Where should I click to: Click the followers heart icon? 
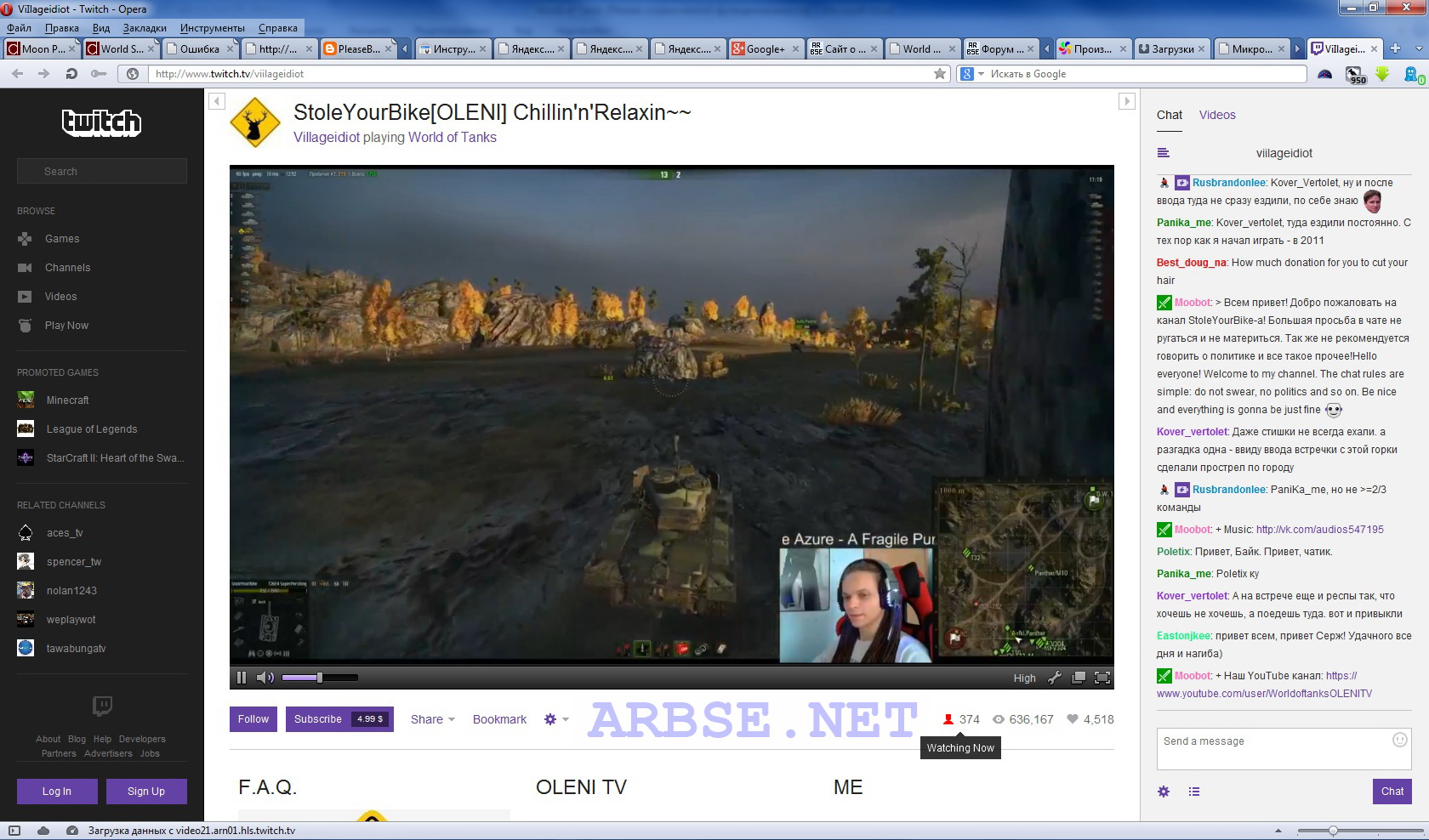point(1073,719)
